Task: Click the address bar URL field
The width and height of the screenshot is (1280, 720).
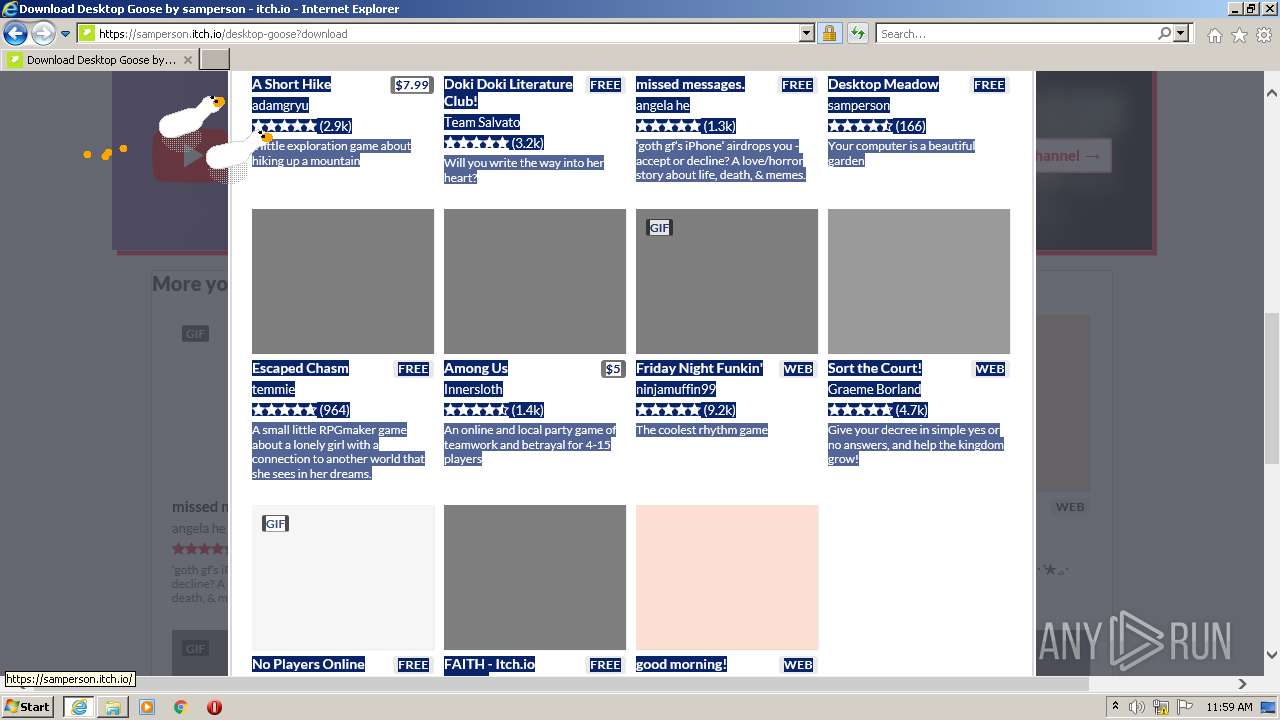Action: point(438,33)
